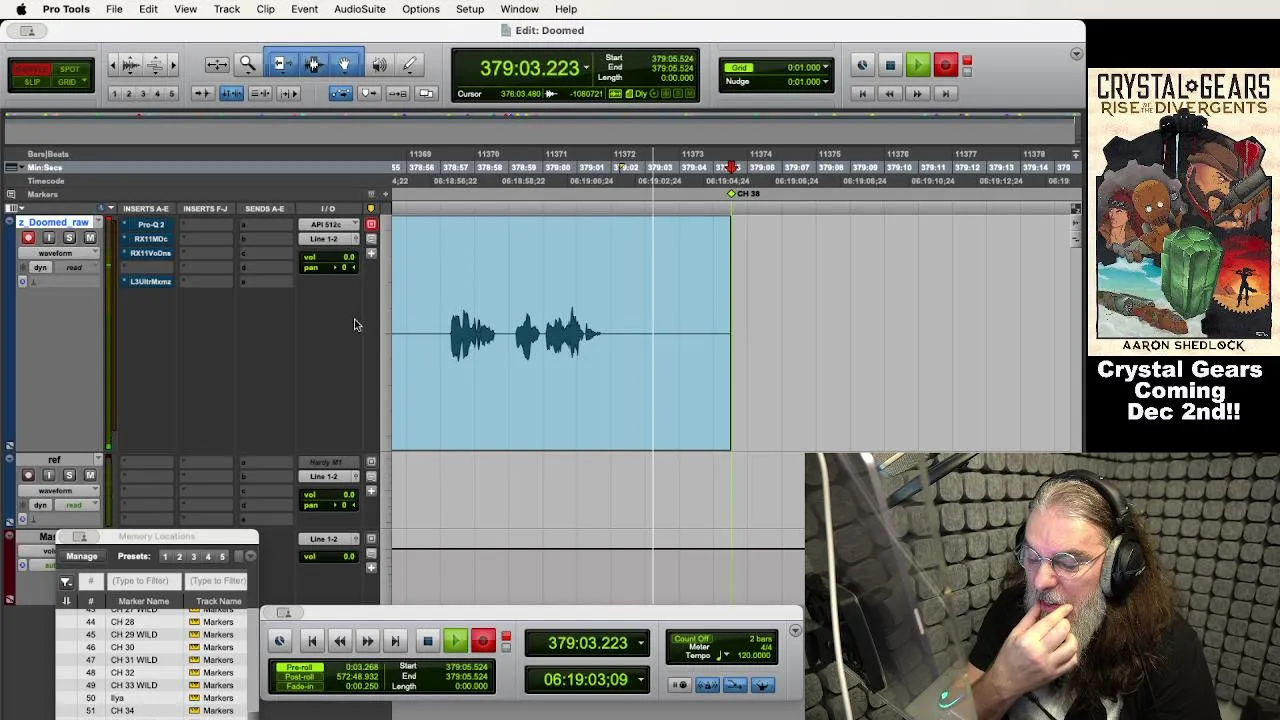1280x720 pixels.
Task: Click the green Play button in Transport window
Action: coord(455,642)
